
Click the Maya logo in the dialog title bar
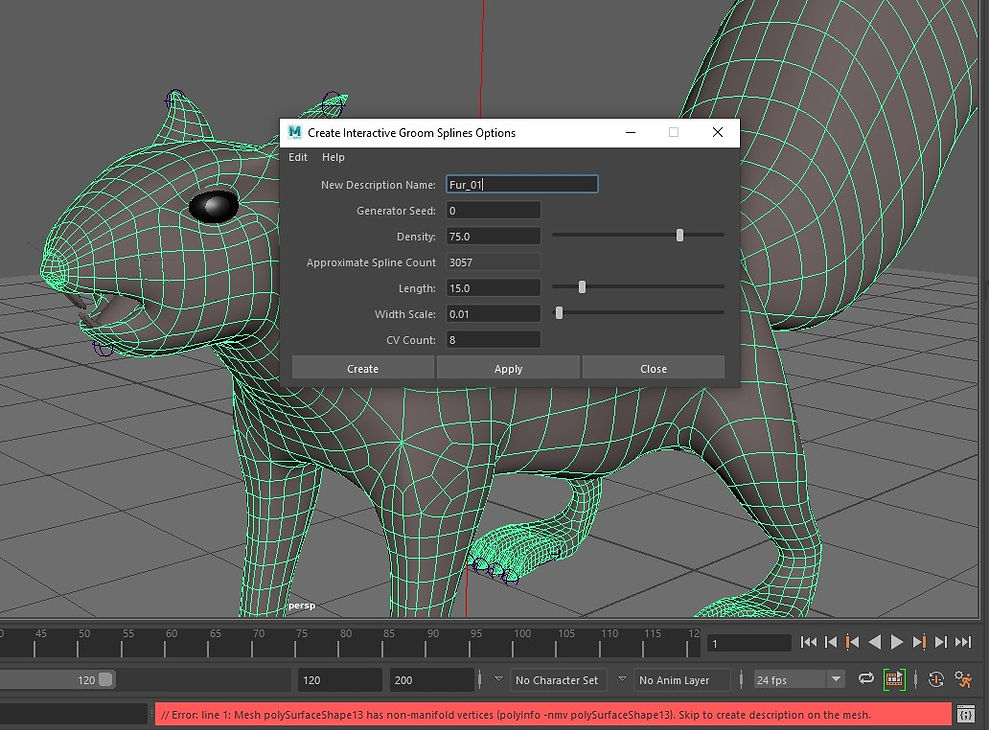pyautogui.click(x=295, y=132)
